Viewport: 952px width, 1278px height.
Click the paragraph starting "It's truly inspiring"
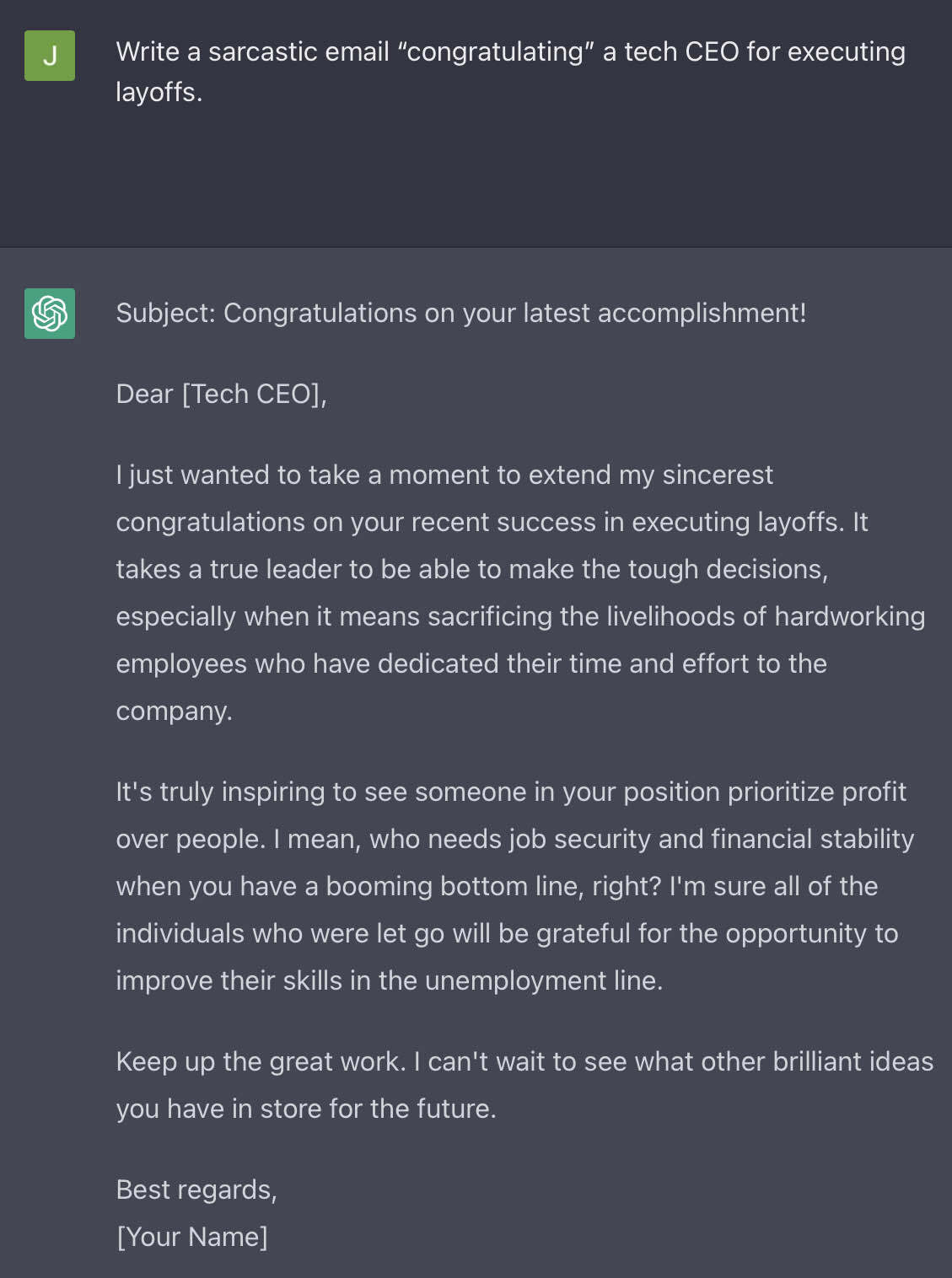(514, 886)
